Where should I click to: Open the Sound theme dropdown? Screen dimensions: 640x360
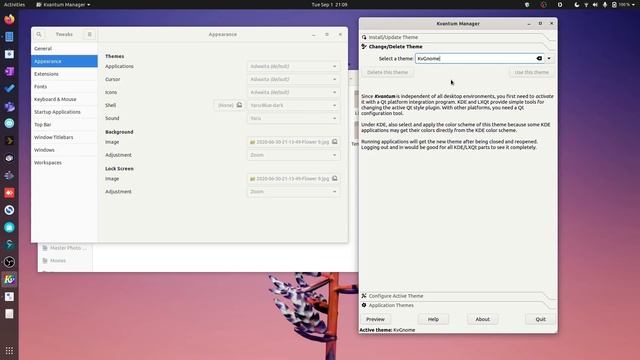pos(293,118)
